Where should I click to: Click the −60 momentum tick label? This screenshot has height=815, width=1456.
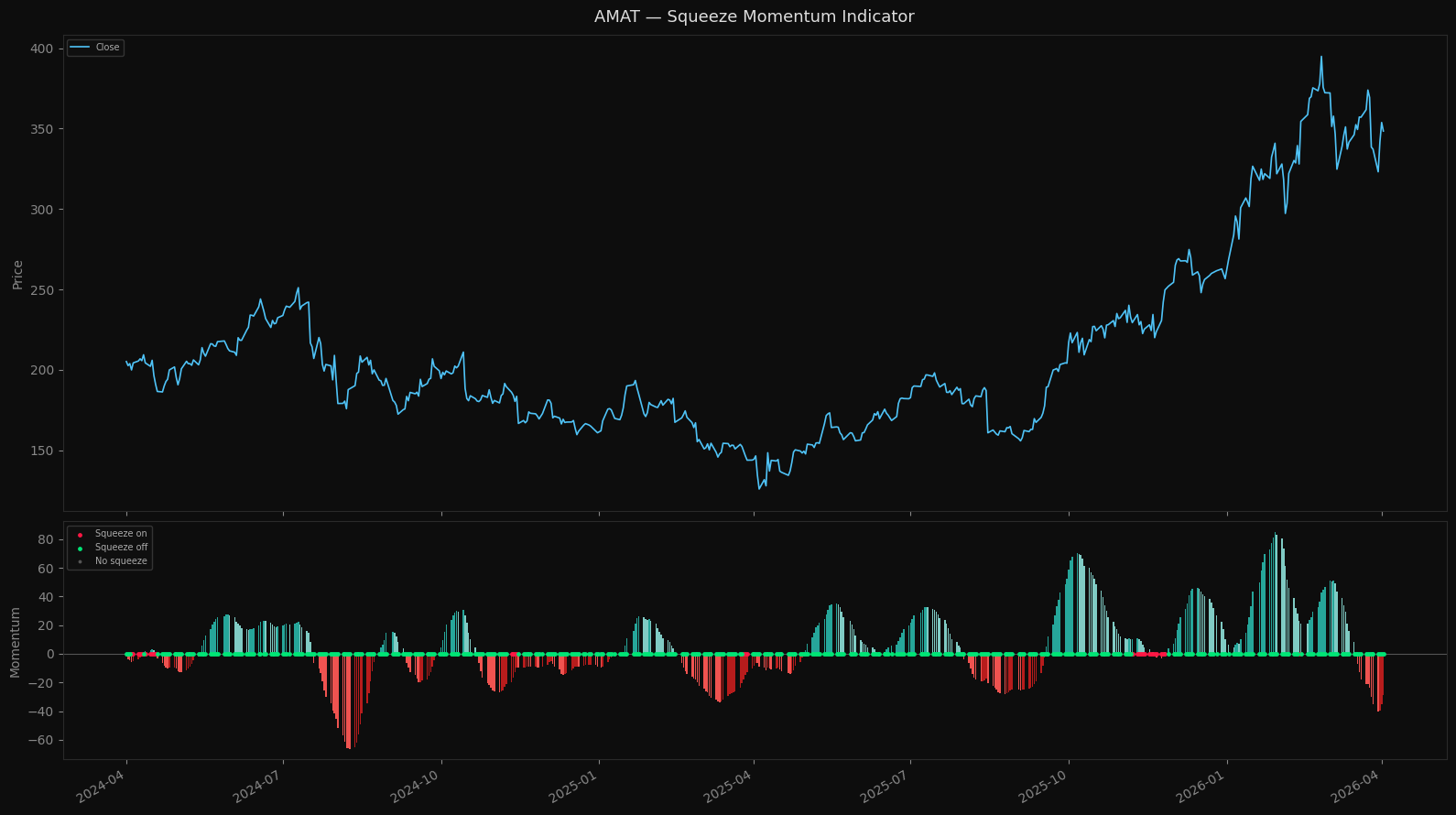pyautogui.click(x=41, y=741)
